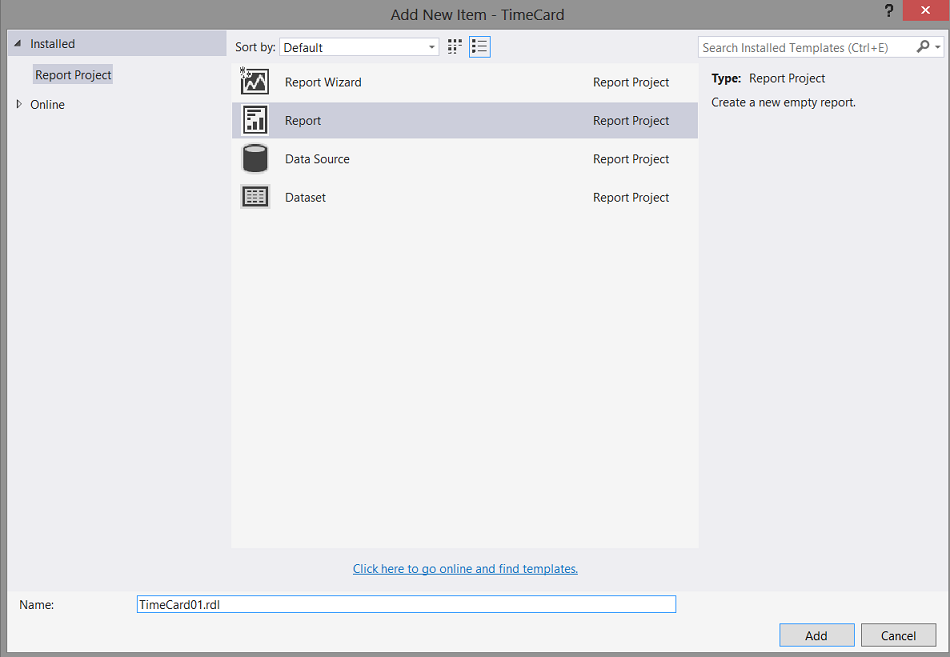Select the Installed category label
Image resolution: width=950 pixels, height=657 pixels.
(x=53, y=44)
